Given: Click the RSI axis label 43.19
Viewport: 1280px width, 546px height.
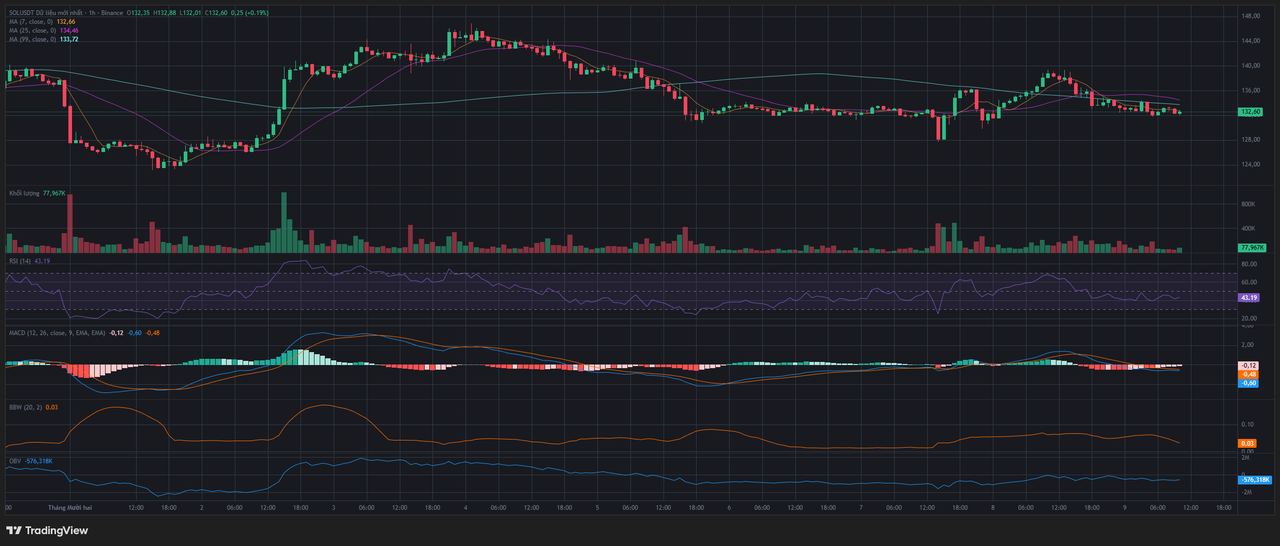Looking at the screenshot, I should pyautogui.click(x=1248, y=298).
